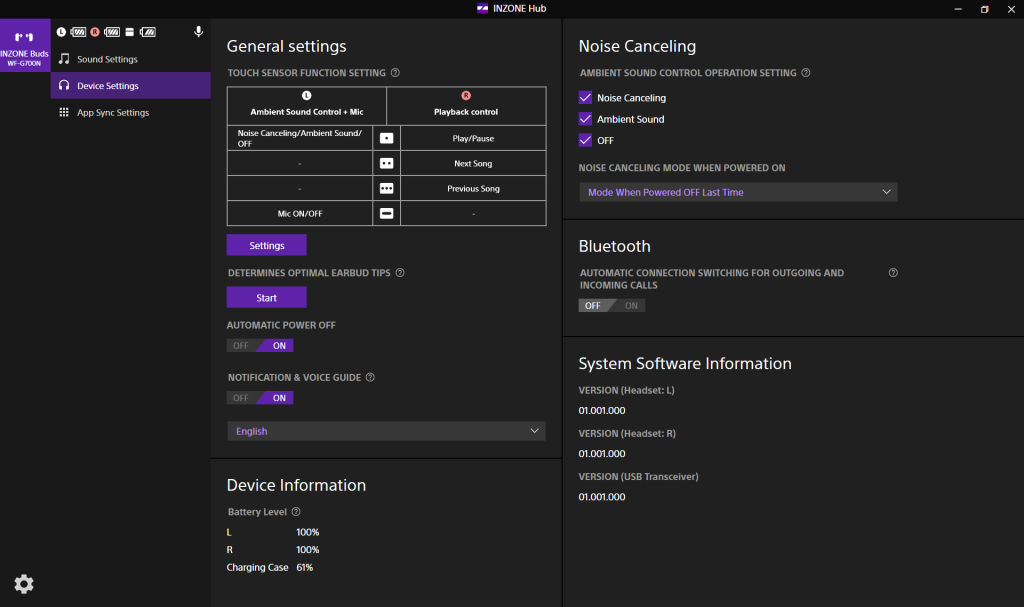Click the "System Software Information" heading
This screenshot has width=1024, height=607.
(685, 363)
